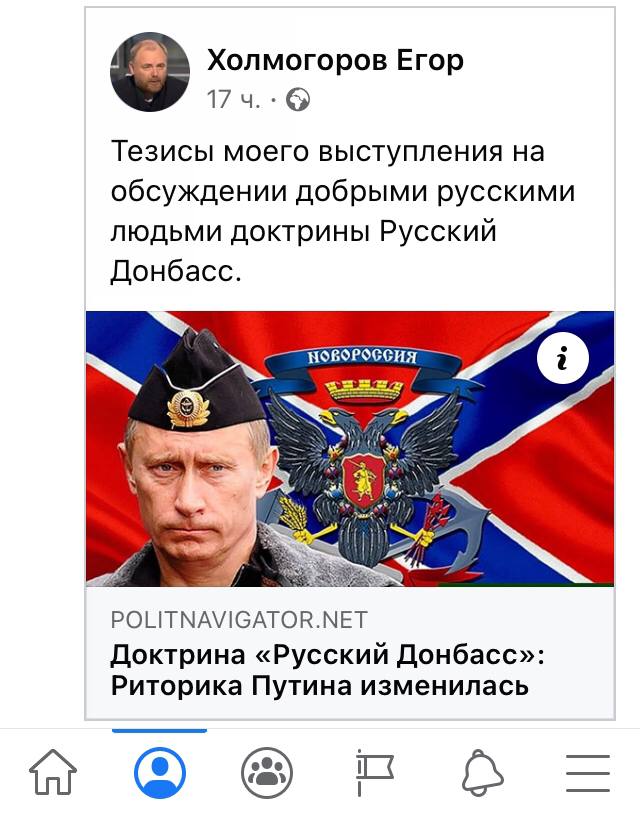The image size is (640, 817).
Task: Click the info 'i' icon on image
Action: point(563,358)
